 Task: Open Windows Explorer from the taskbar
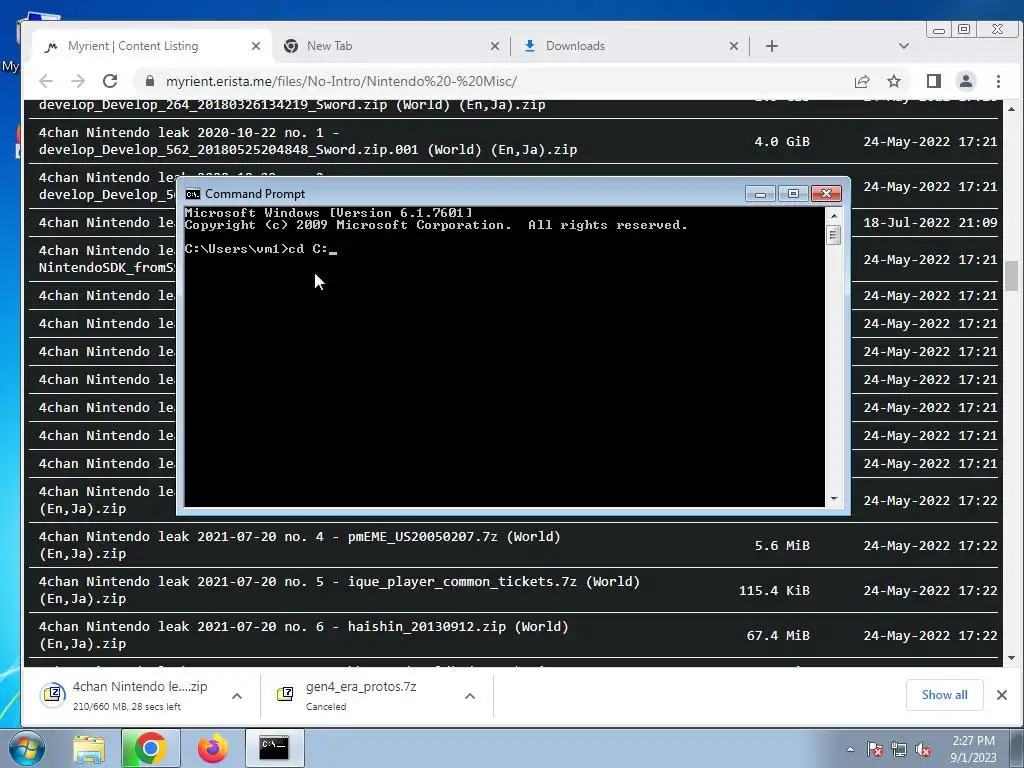pyautogui.click(x=89, y=749)
